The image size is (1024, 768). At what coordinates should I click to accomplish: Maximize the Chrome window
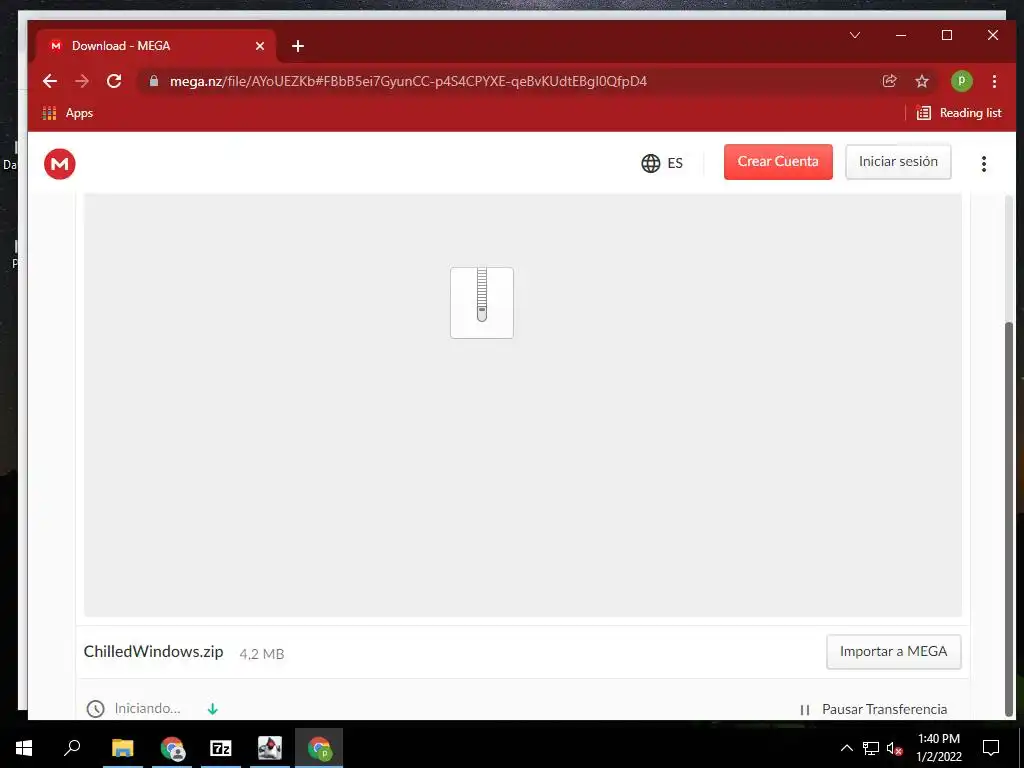(947, 35)
